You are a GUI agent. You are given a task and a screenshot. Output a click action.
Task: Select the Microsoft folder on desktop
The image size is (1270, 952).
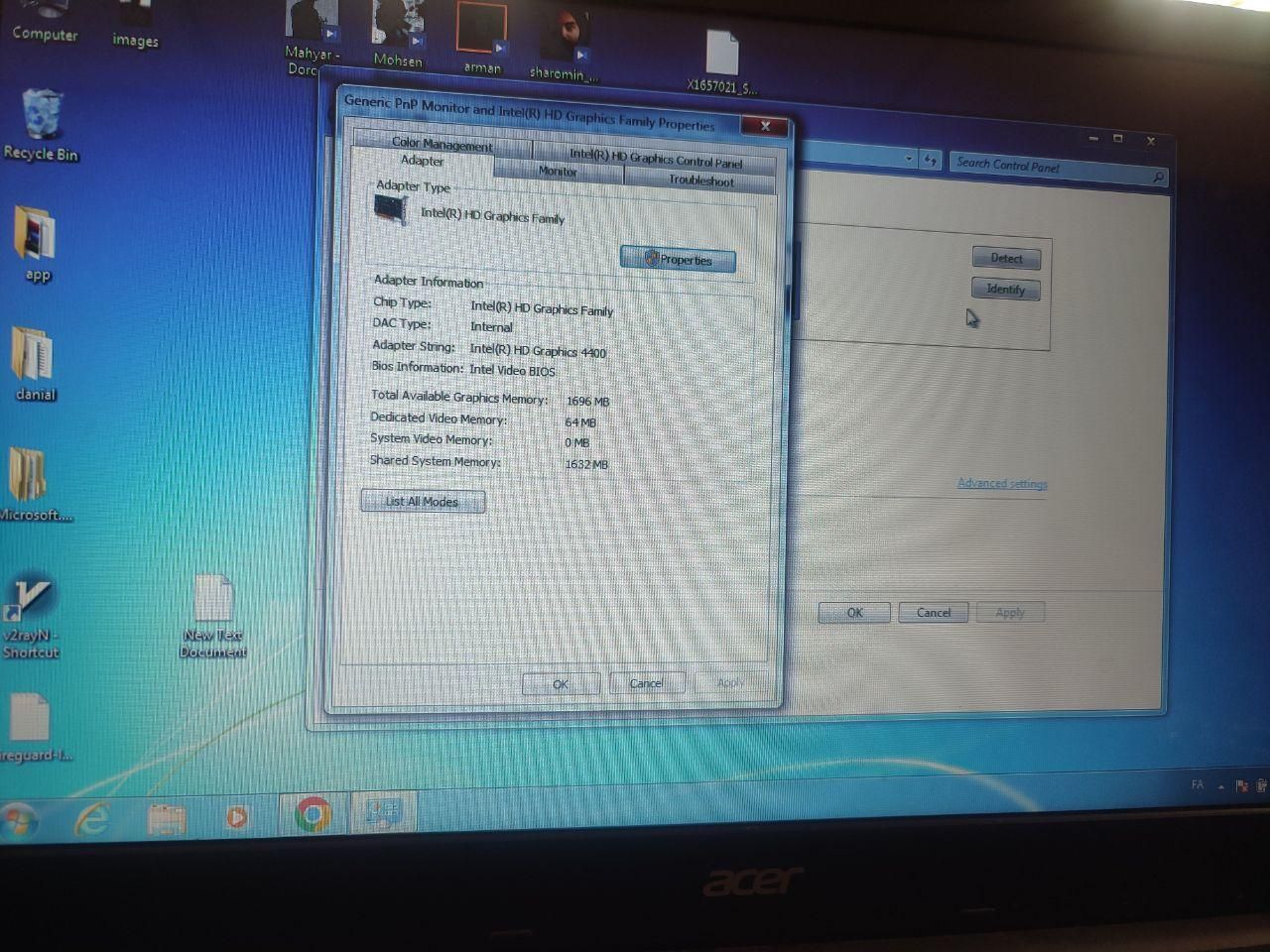33,484
